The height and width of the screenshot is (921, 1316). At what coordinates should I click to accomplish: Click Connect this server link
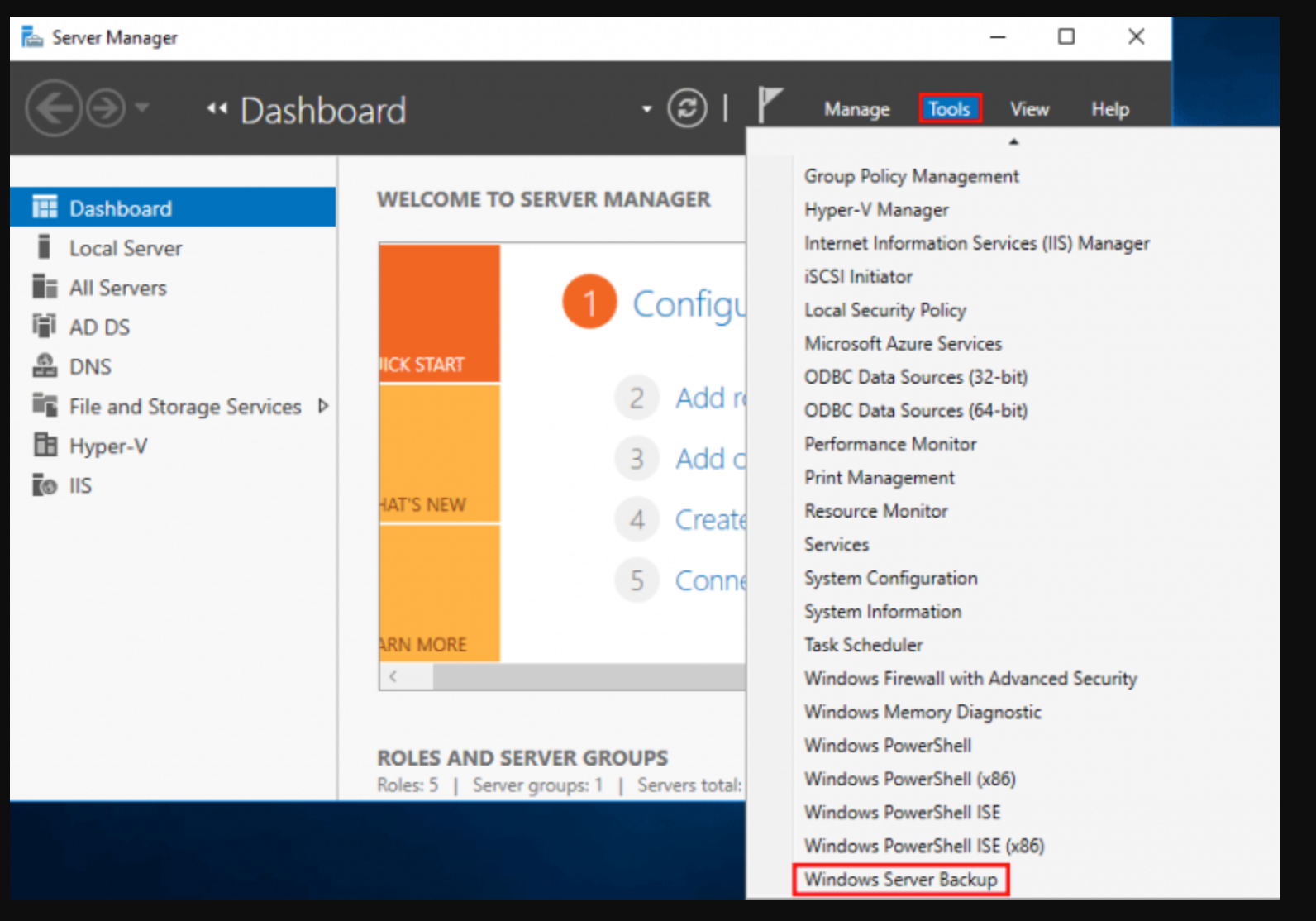point(710,581)
